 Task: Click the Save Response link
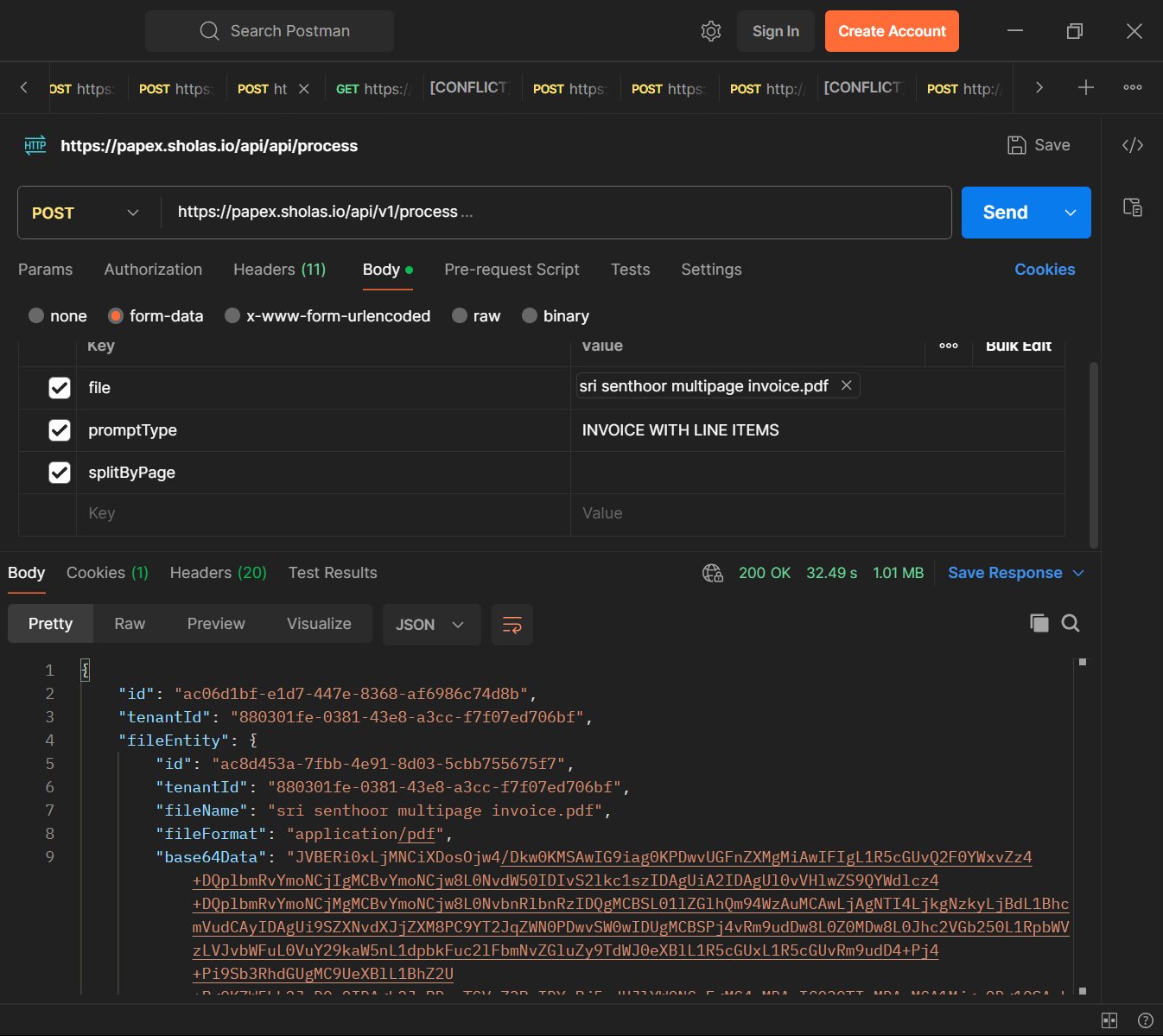coord(1005,573)
